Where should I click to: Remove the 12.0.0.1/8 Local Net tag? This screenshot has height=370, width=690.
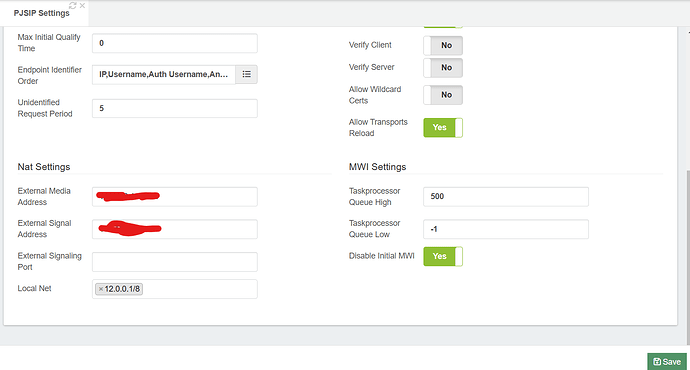click(101, 289)
